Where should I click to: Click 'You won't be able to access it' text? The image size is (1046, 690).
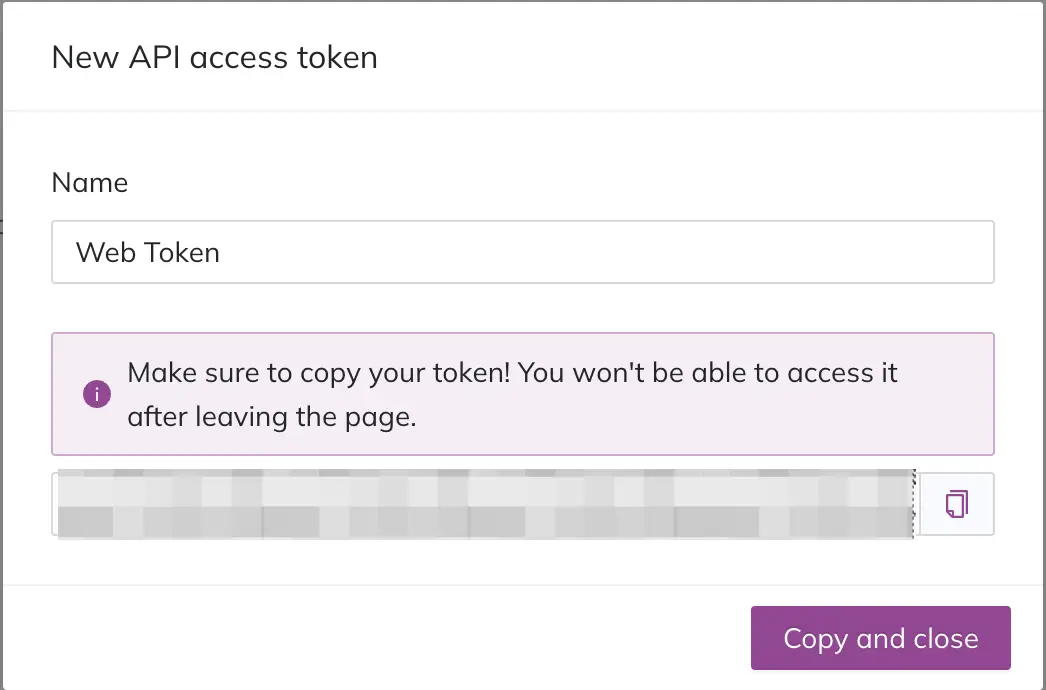[708, 372]
